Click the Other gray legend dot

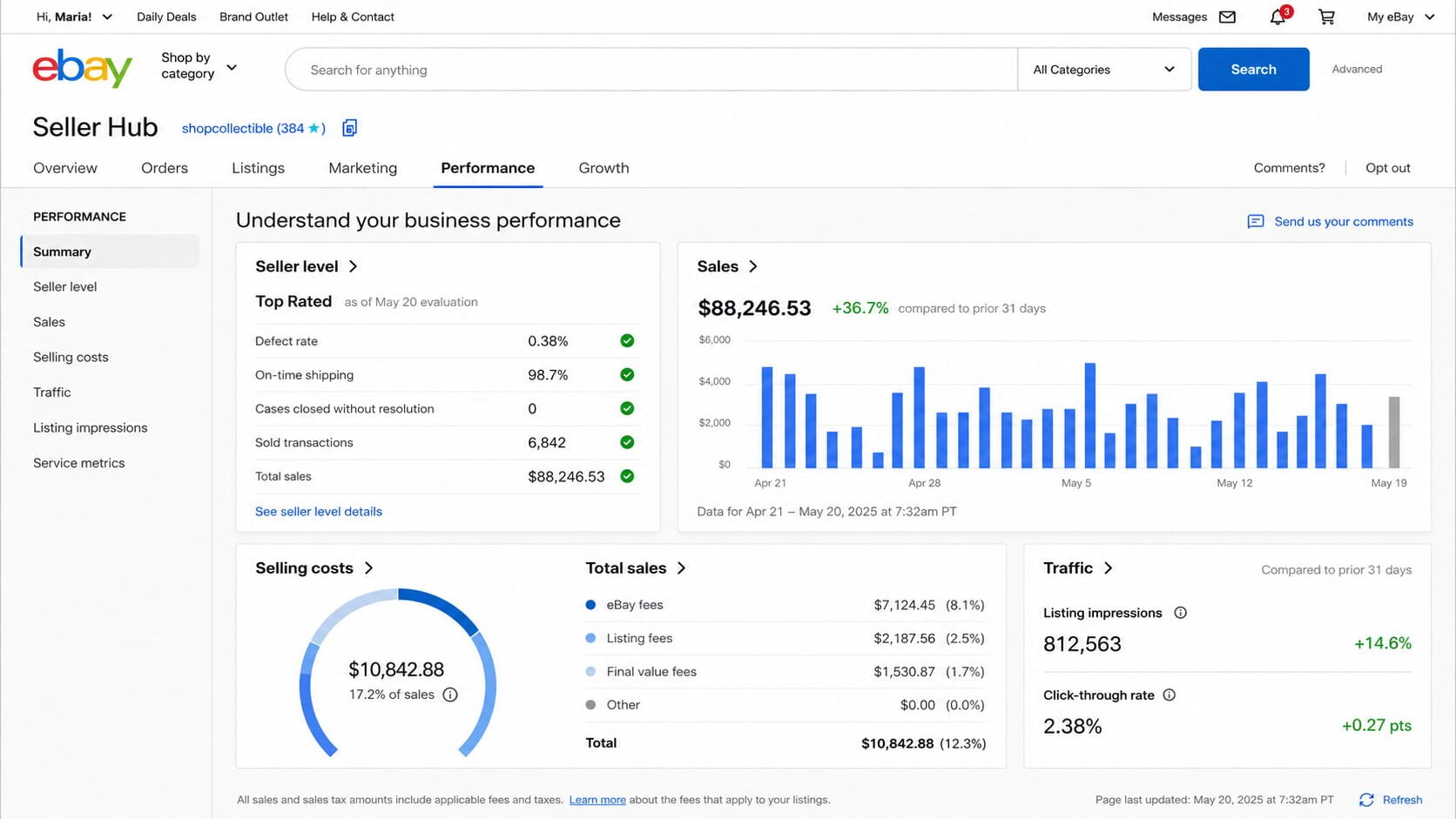[x=590, y=705]
